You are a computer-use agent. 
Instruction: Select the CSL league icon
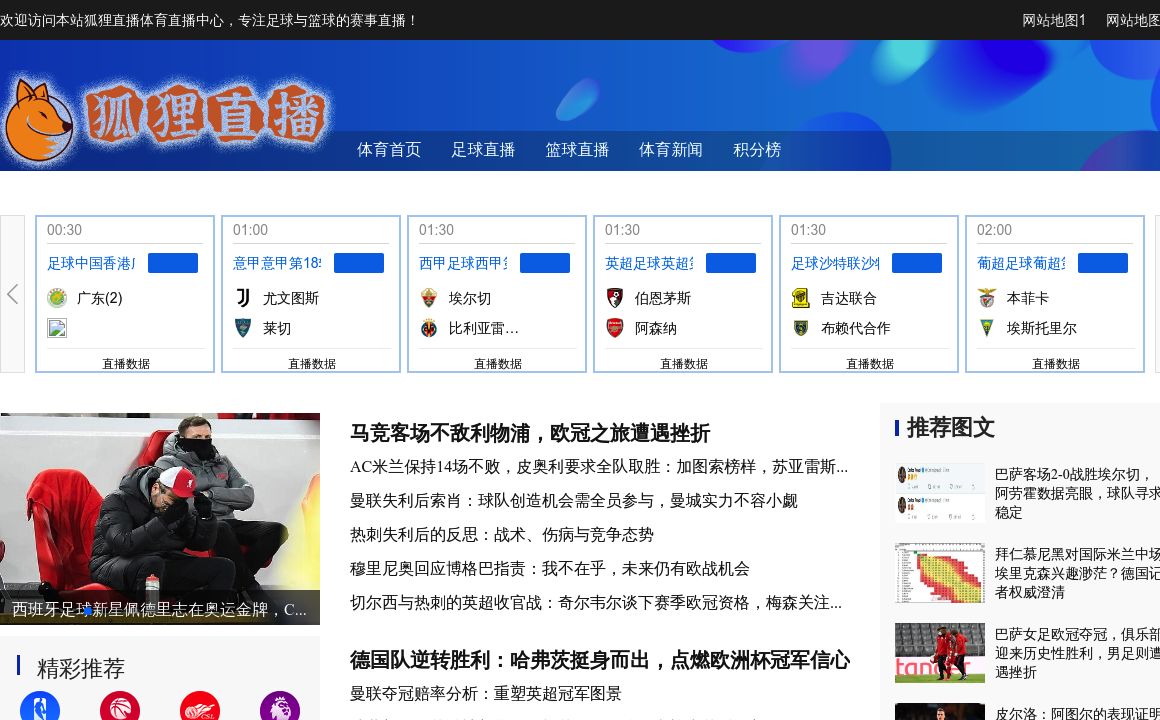(200, 708)
